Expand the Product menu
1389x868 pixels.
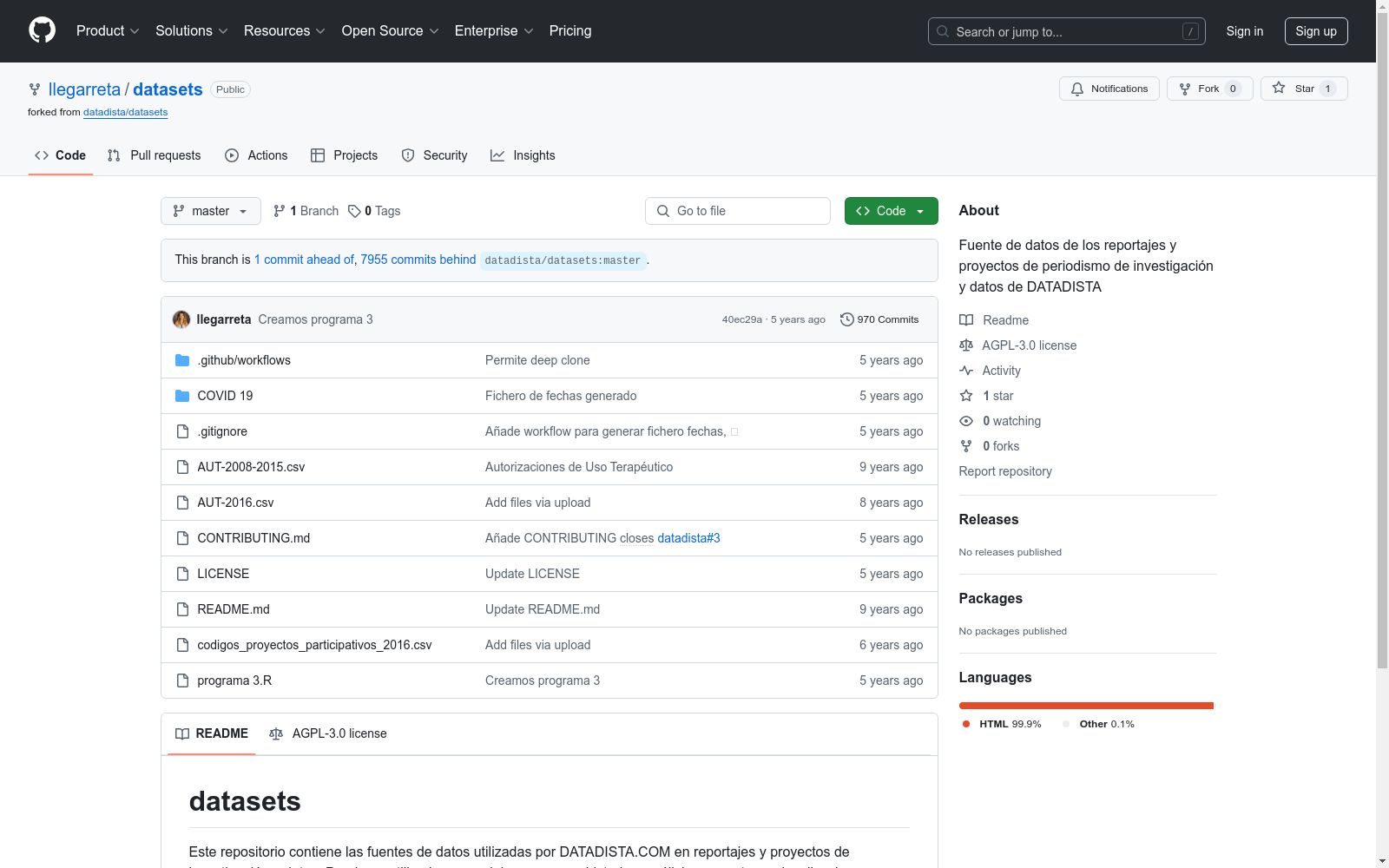108,30
